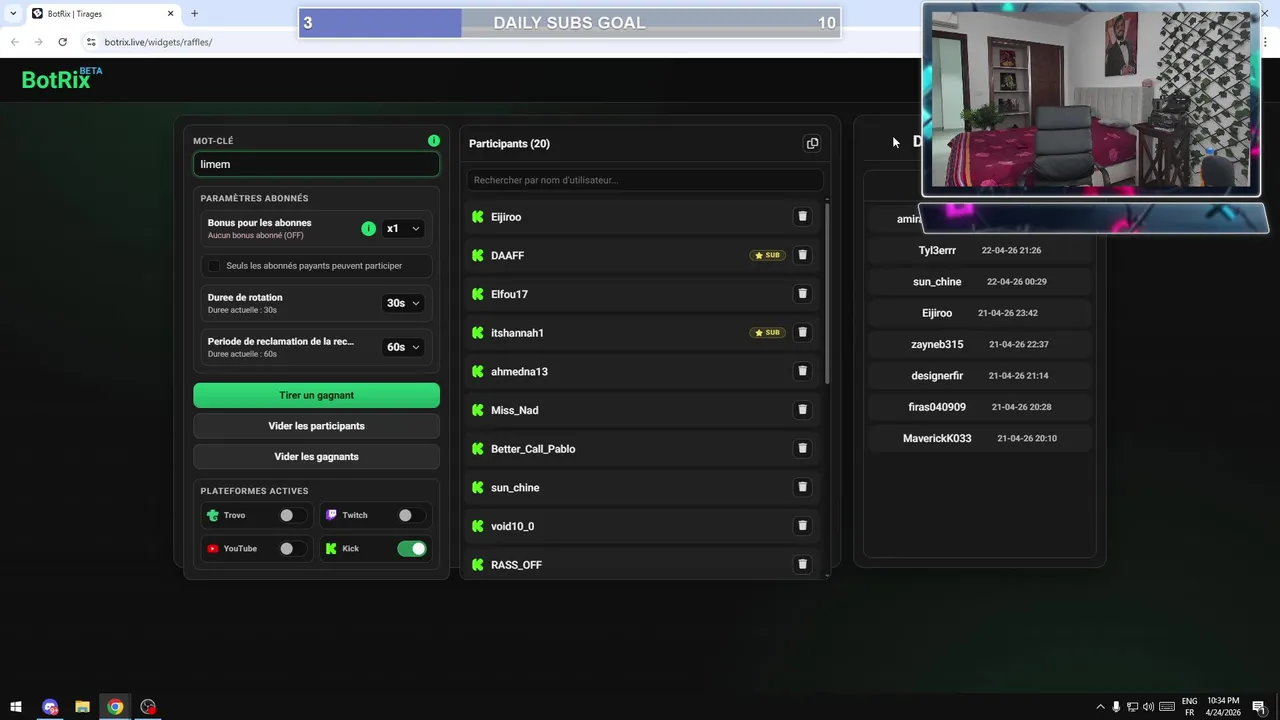The width and height of the screenshot is (1280, 720).
Task: Turn off the Kick platform switch
Action: pyautogui.click(x=411, y=548)
